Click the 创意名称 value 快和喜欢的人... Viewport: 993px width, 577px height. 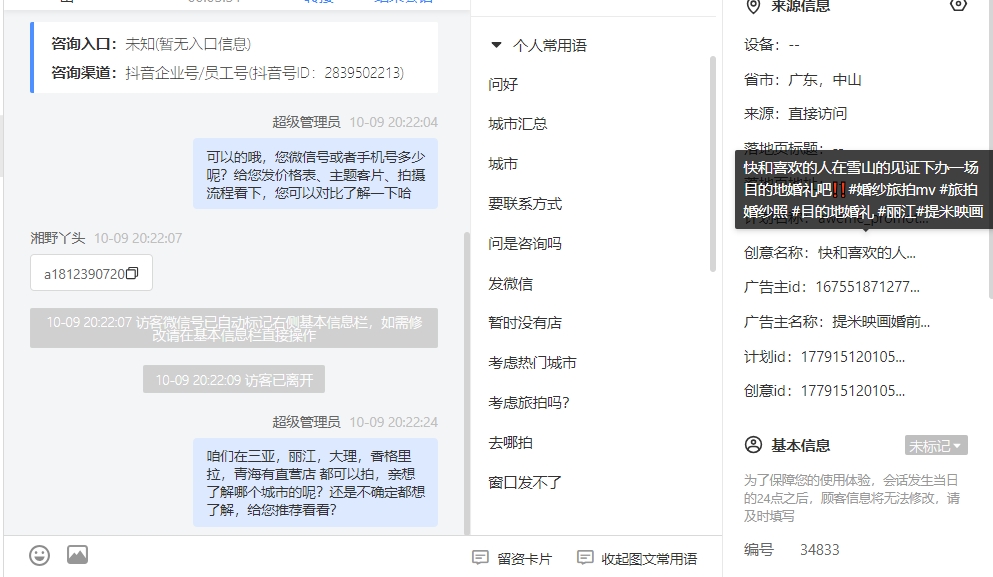pyautogui.click(x=866, y=253)
